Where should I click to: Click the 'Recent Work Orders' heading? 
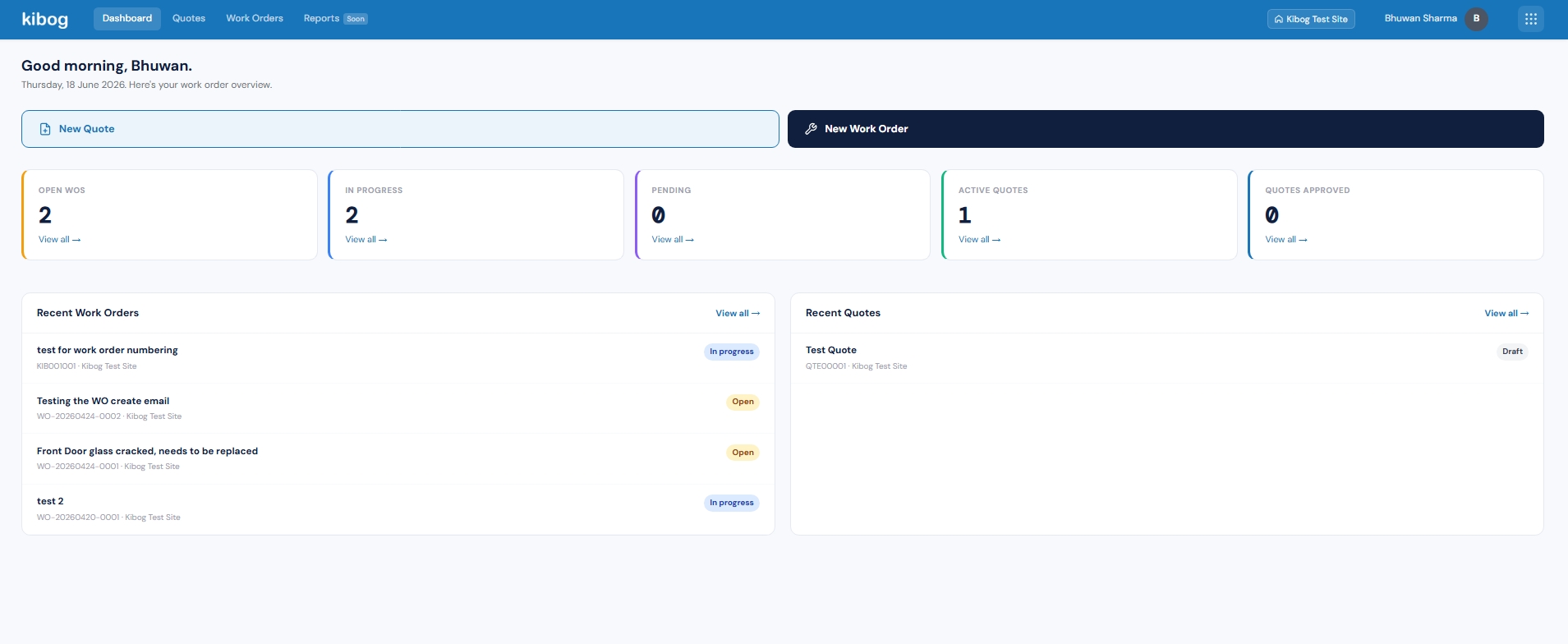point(88,313)
